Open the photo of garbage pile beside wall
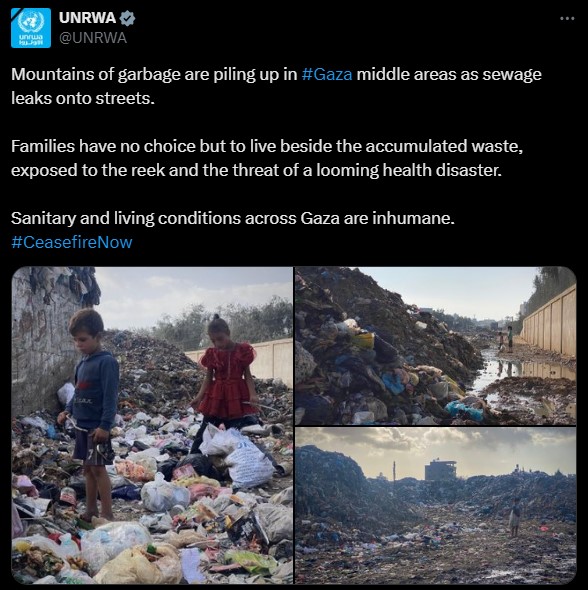 coord(436,346)
